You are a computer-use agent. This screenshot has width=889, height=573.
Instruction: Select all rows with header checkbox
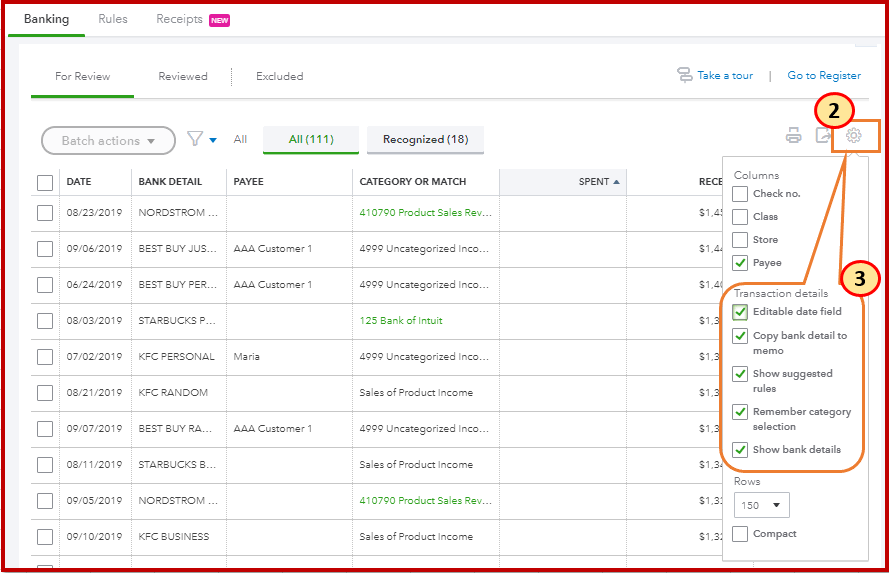pos(45,182)
